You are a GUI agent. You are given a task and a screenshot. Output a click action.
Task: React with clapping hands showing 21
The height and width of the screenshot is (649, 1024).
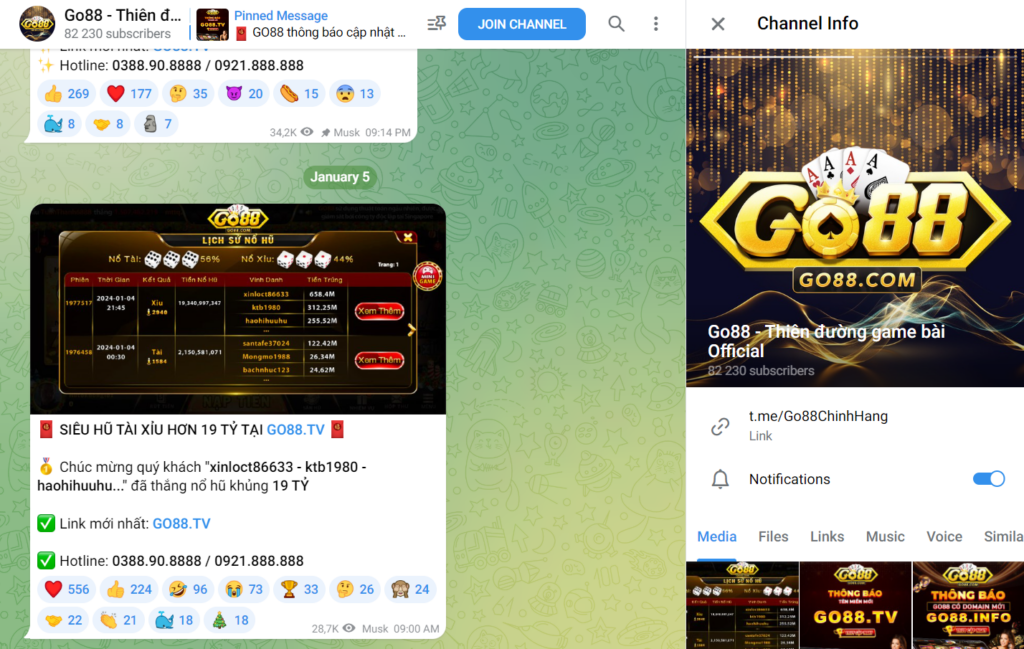click(x=119, y=620)
